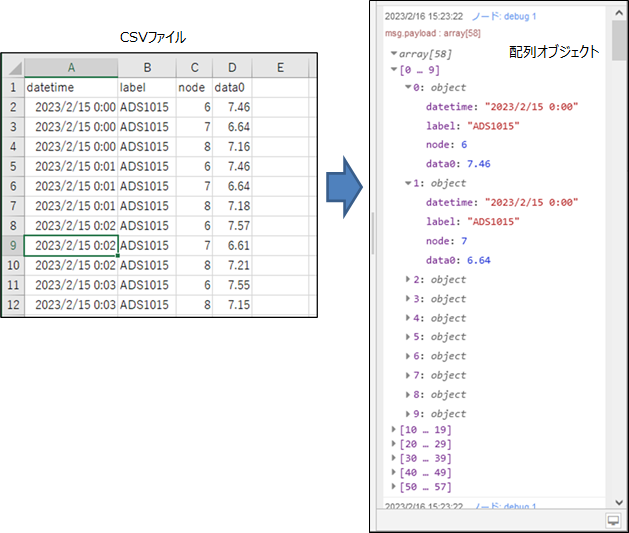629x533 pixels.
Task: Collapse object 1 in debug tree
Action: 407,184
